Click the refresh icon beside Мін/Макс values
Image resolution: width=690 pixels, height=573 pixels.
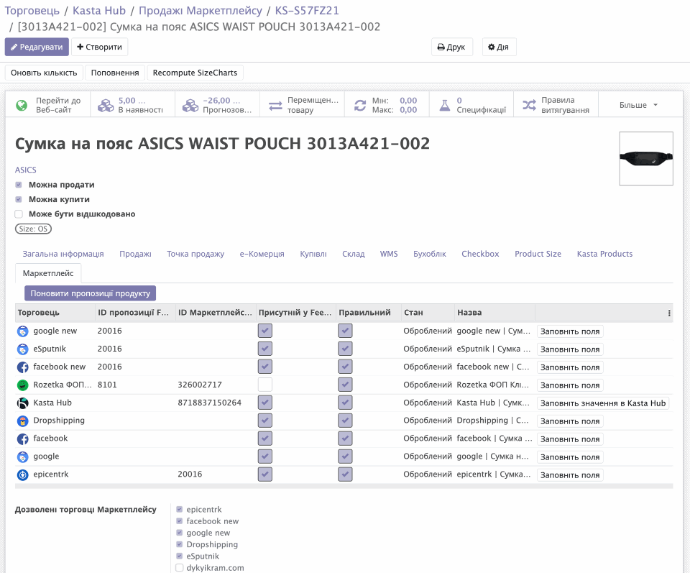click(360, 105)
